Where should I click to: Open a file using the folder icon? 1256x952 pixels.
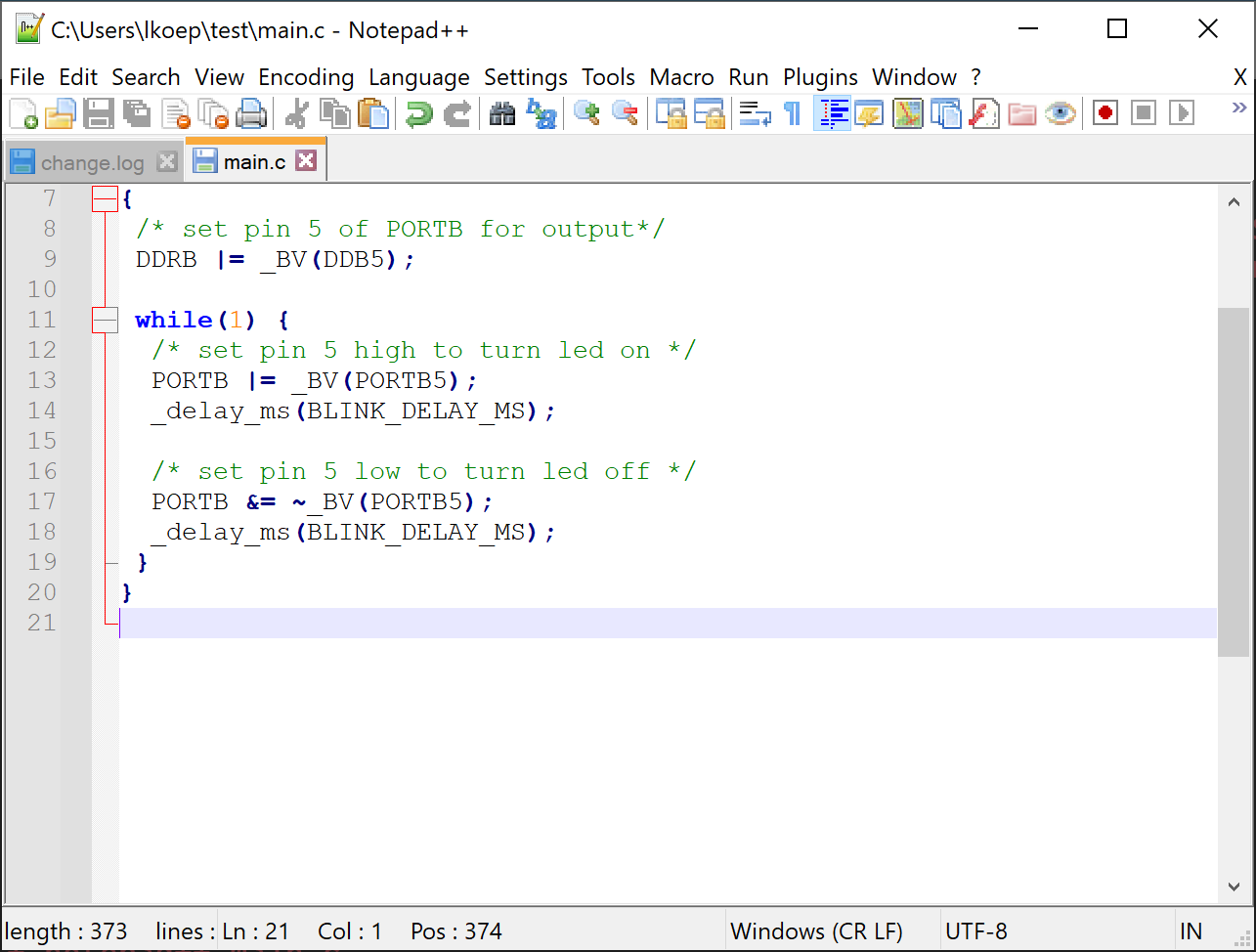(61, 113)
